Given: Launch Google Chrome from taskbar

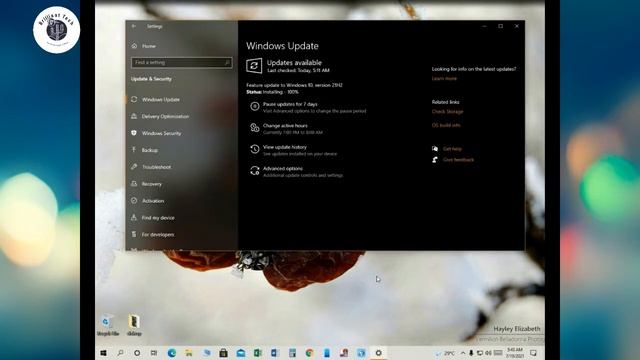Looking at the screenshot, I should (309, 353).
